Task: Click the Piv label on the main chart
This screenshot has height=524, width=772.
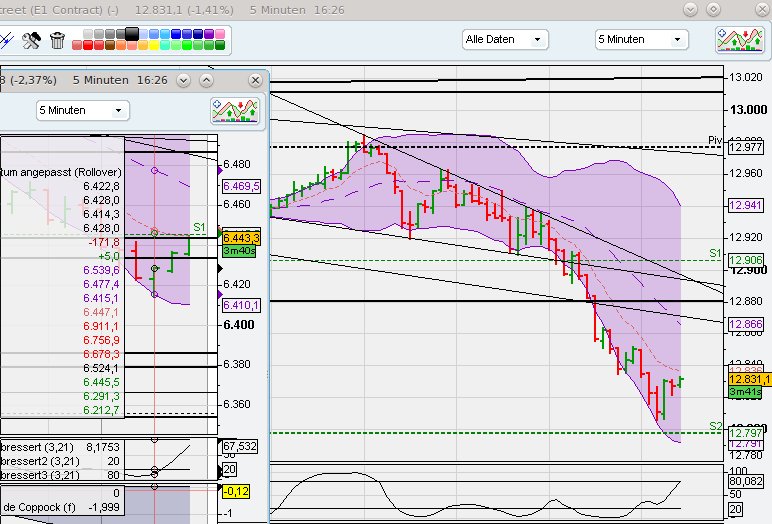Action: point(715,140)
